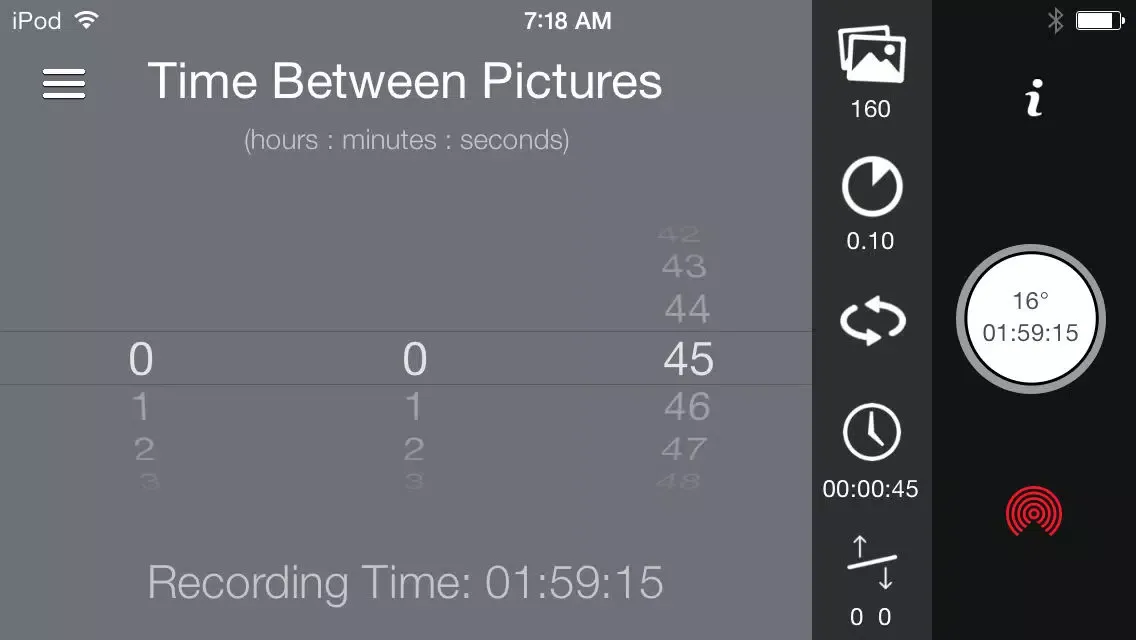This screenshot has width=1136, height=640.
Task: Open the info 'i' icon
Action: (1035, 98)
